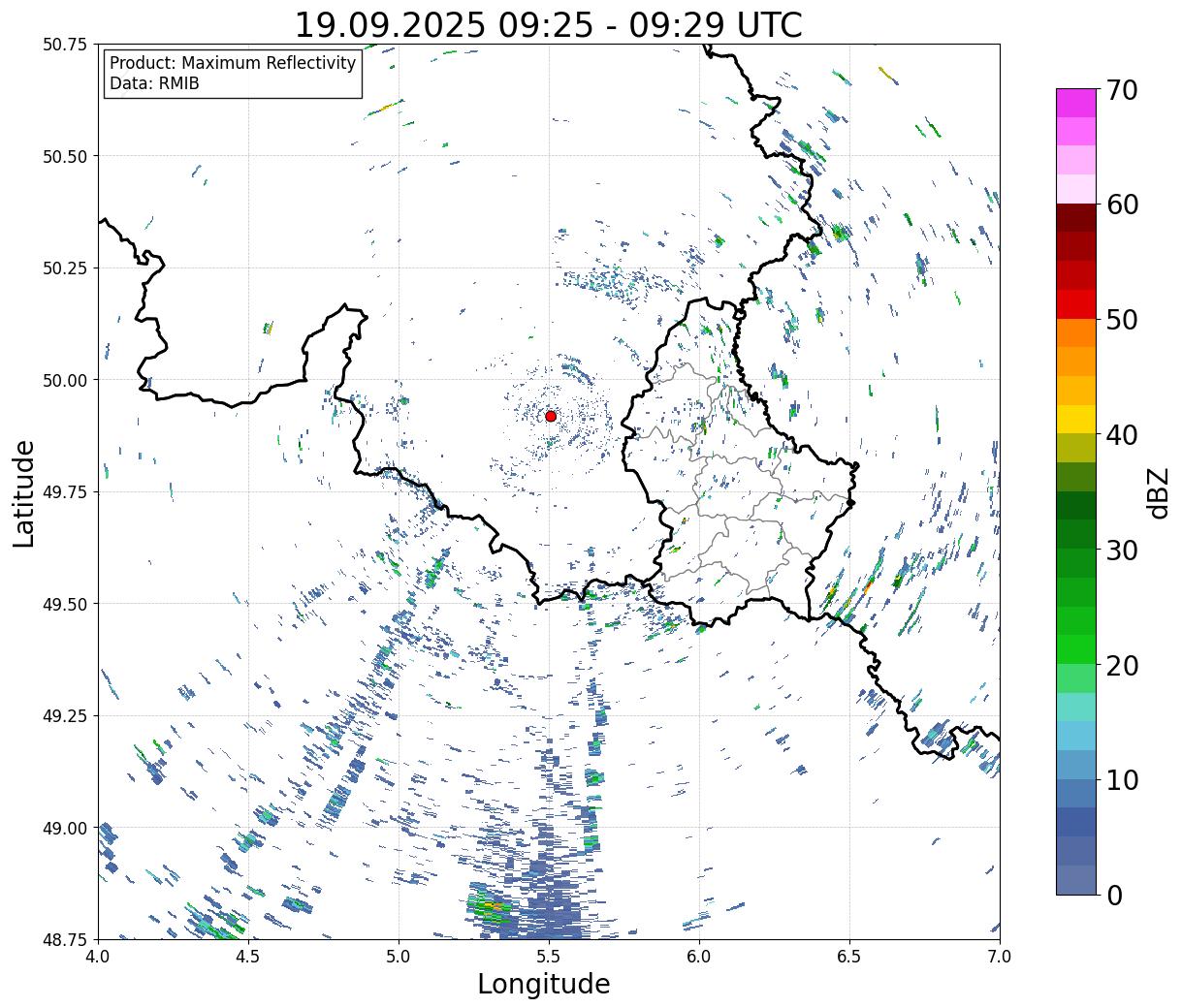This screenshot has height=1008, width=1182.
Task: Select the blue 10 dBZ colorbar band
Action: (1076, 793)
